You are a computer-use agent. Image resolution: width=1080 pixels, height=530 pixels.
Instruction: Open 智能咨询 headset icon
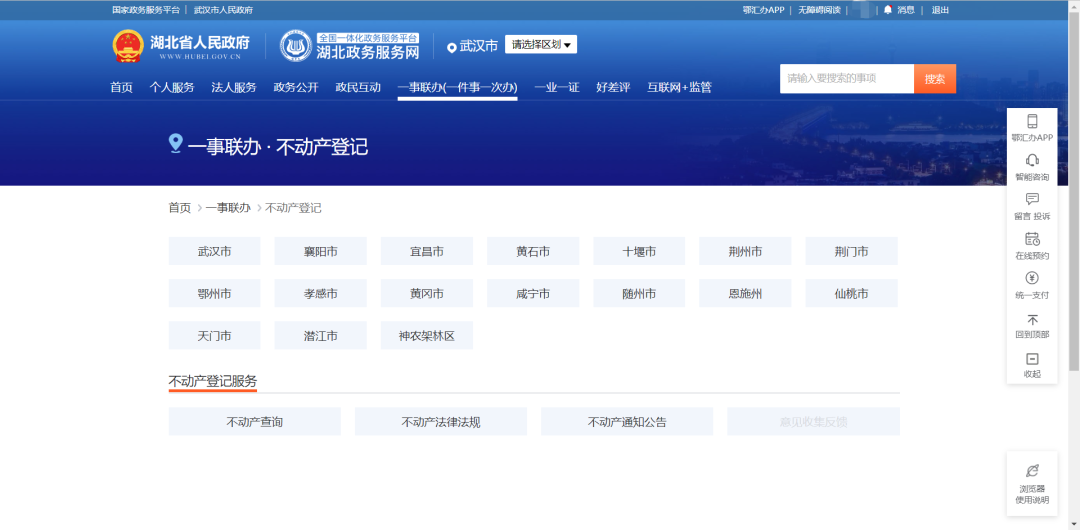pyautogui.click(x=1032, y=161)
